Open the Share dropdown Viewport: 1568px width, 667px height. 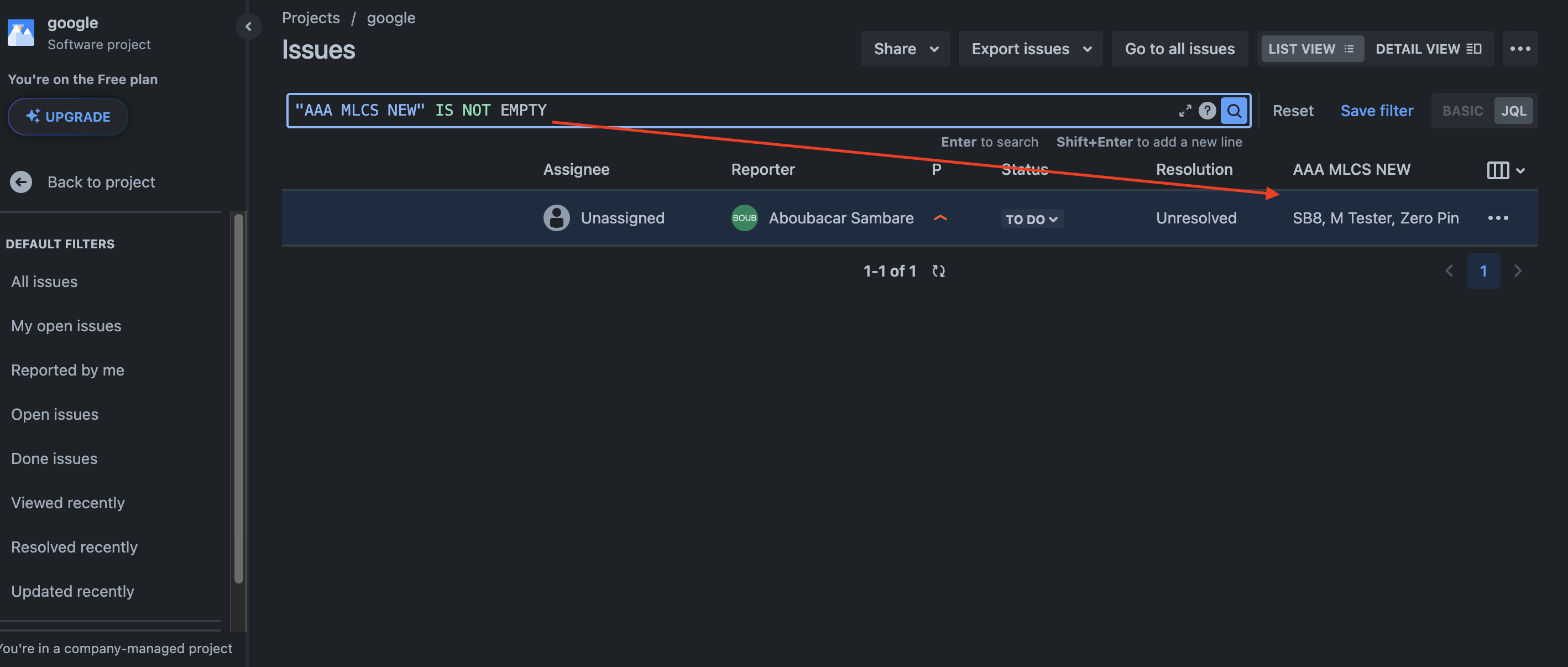[905, 49]
